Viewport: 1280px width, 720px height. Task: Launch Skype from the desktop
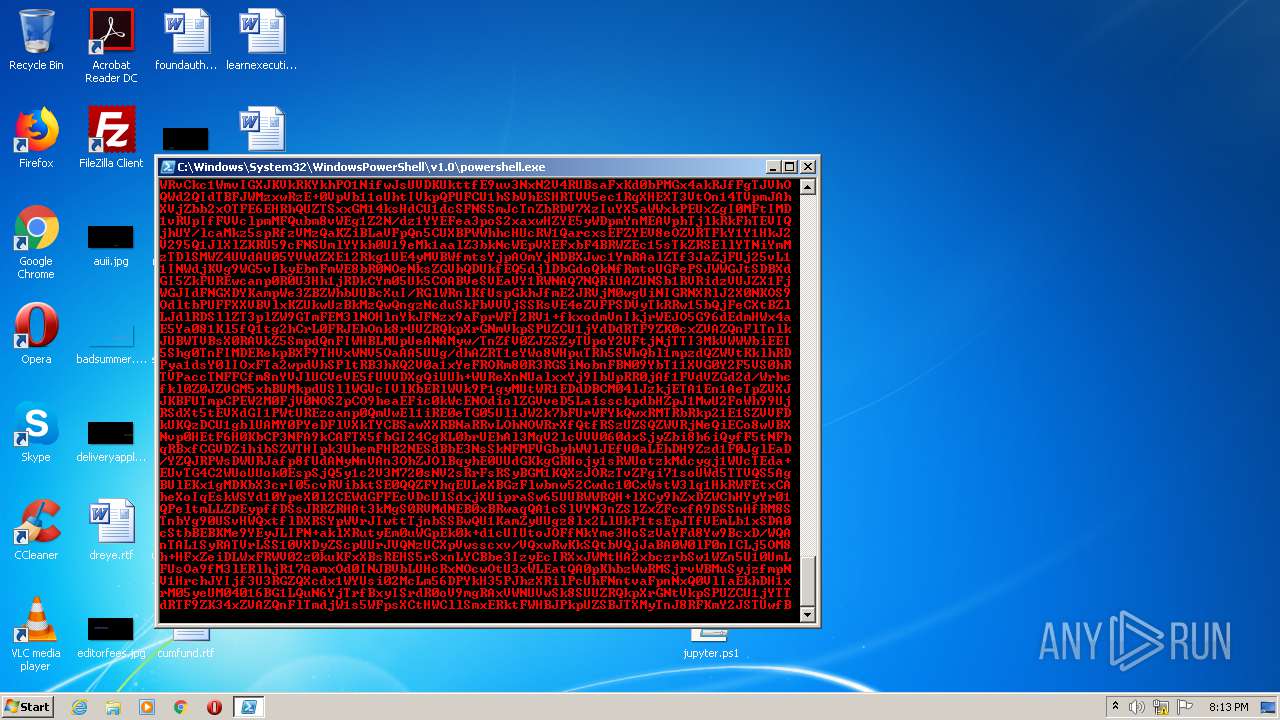click(36, 432)
